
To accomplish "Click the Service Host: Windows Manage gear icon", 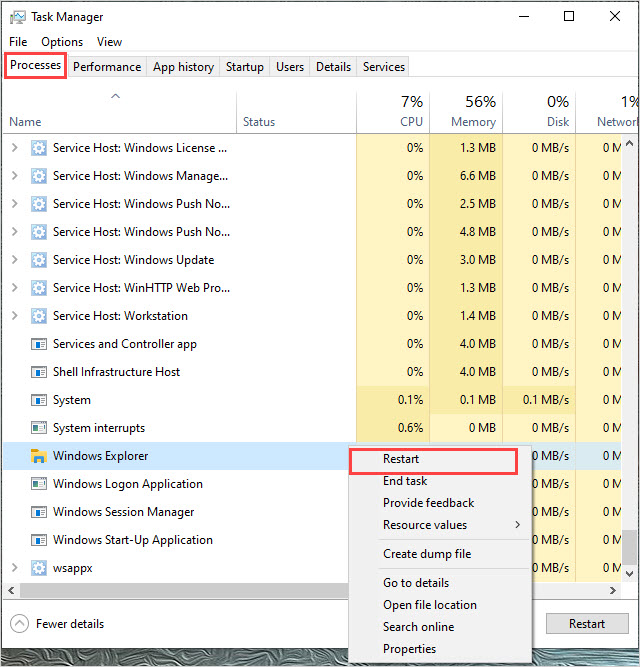I will click(x=39, y=176).
